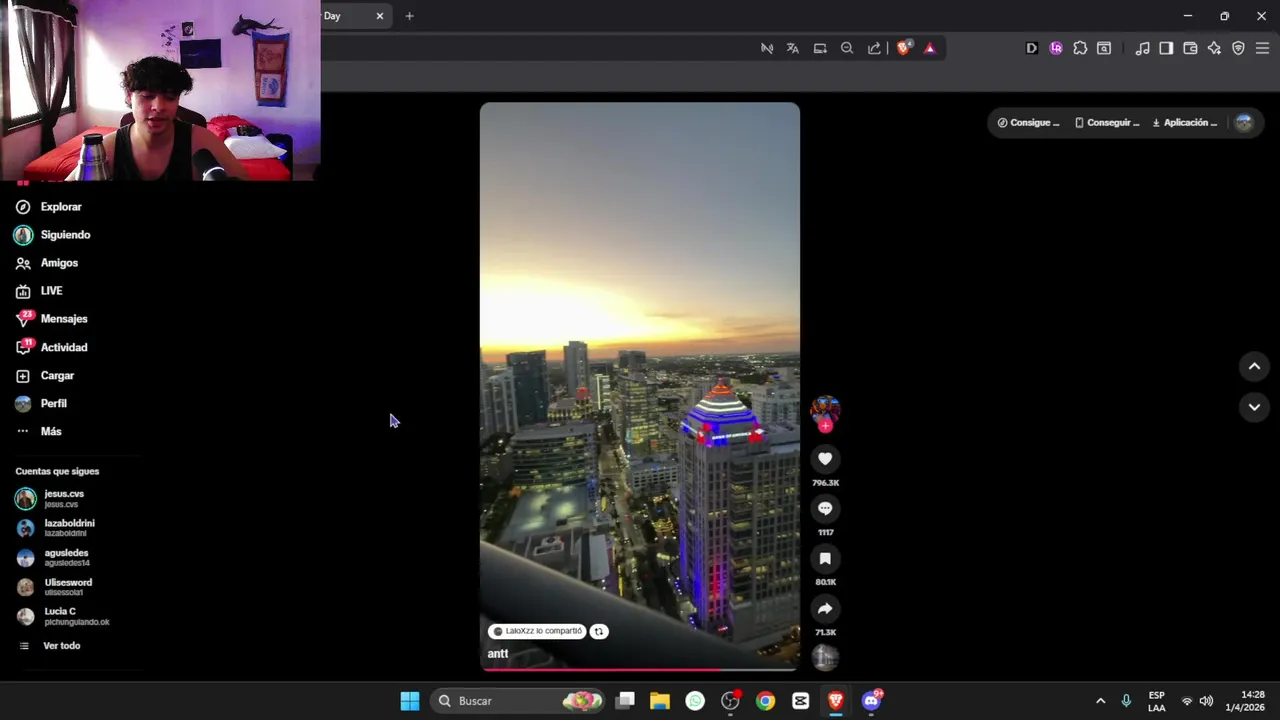Open Google Chrome from taskbar
The image size is (1280, 720).
coord(765,701)
